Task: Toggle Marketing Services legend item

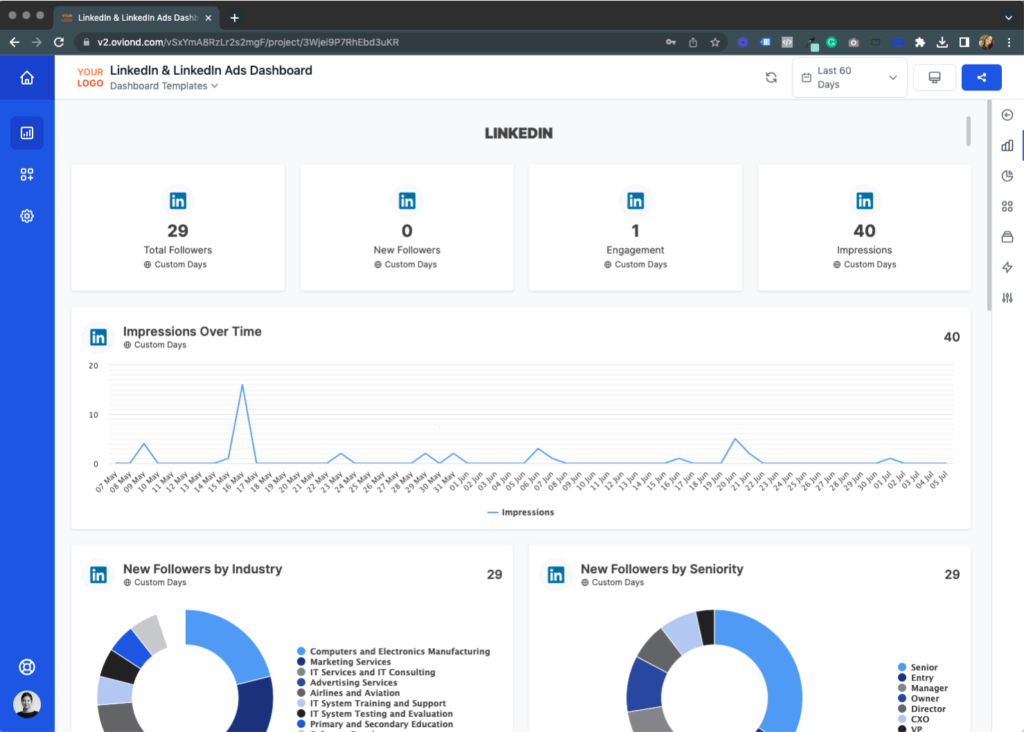Action: [x=344, y=662]
